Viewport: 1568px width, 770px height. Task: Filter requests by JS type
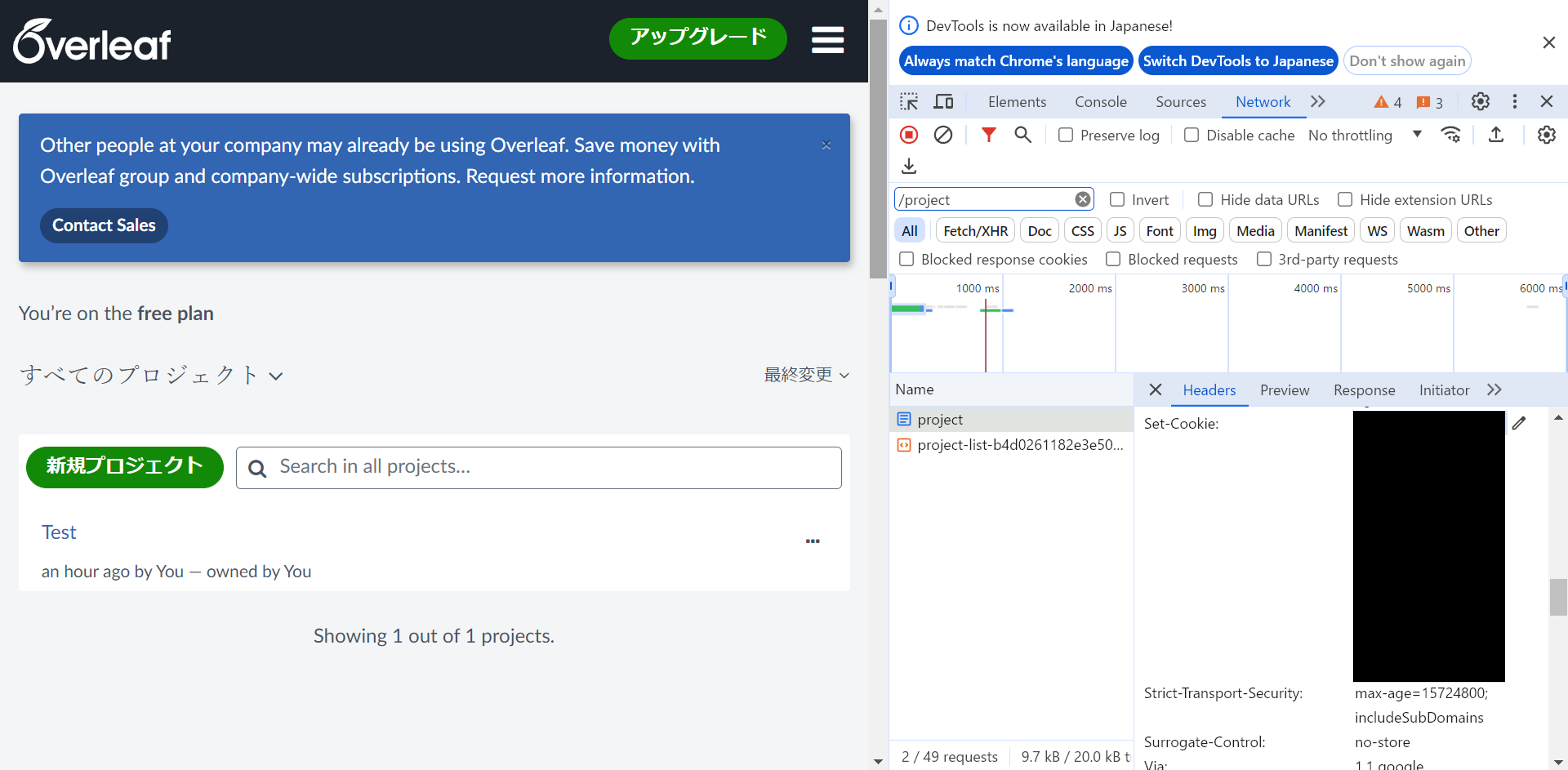tap(1119, 231)
